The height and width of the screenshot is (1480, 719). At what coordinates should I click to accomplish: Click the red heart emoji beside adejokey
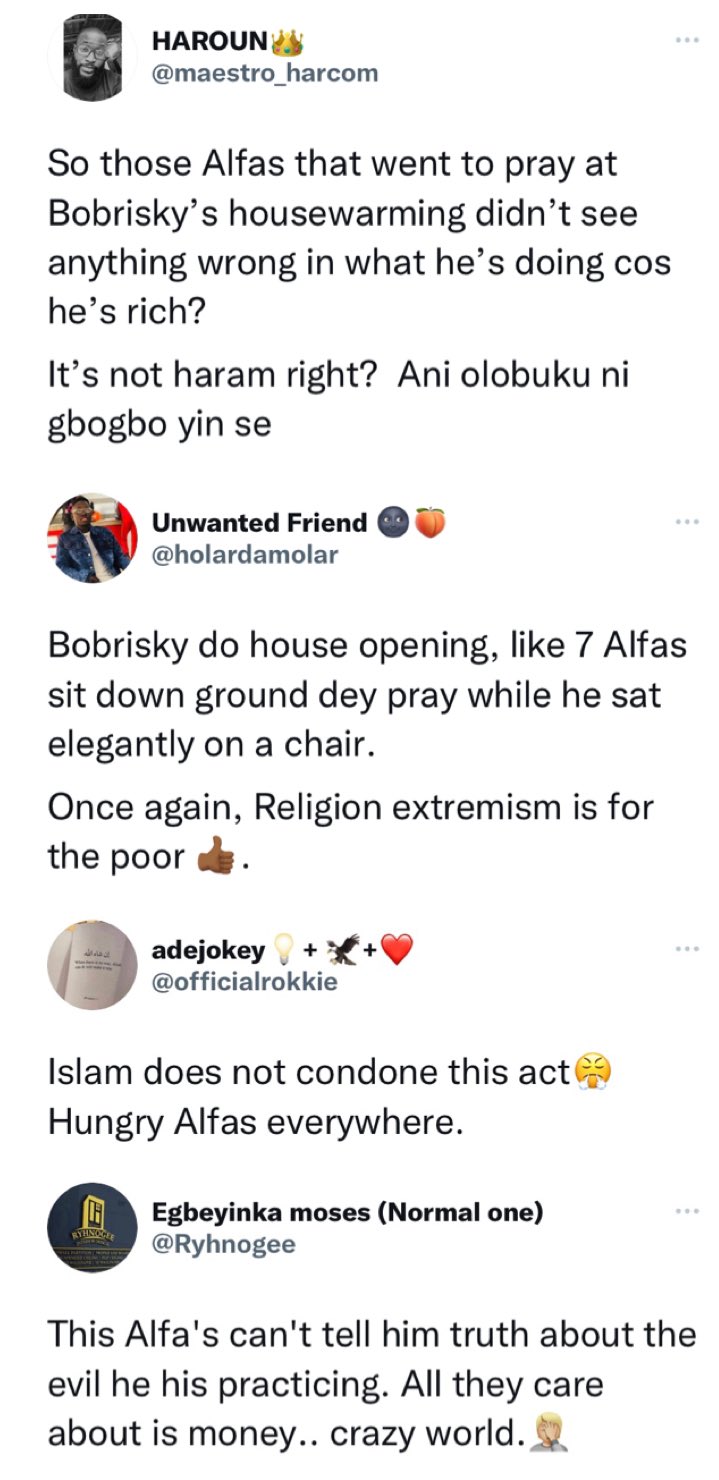(x=397, y=949)
